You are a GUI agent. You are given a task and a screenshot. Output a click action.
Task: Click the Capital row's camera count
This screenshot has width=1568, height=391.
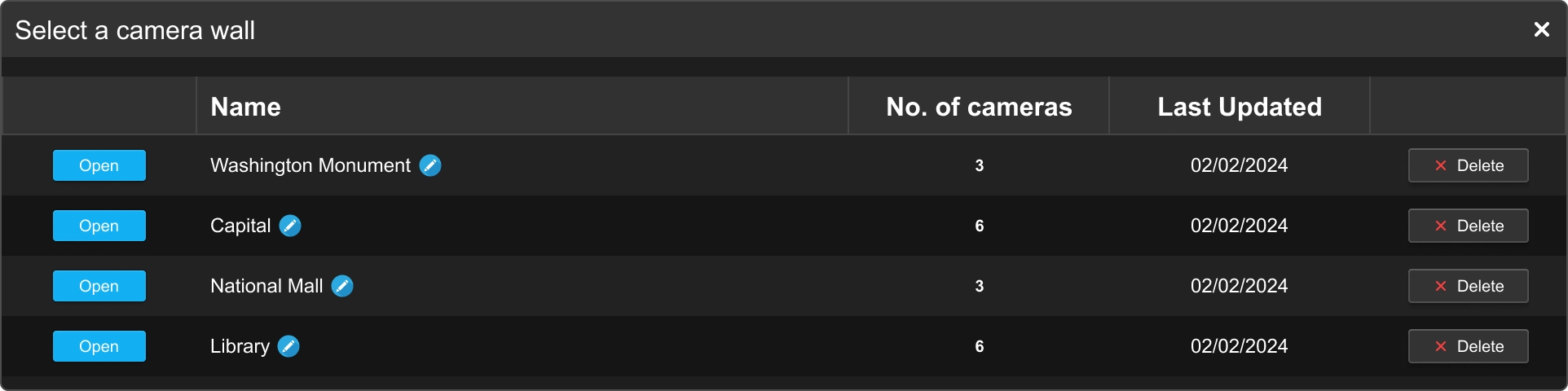point(979,226)
